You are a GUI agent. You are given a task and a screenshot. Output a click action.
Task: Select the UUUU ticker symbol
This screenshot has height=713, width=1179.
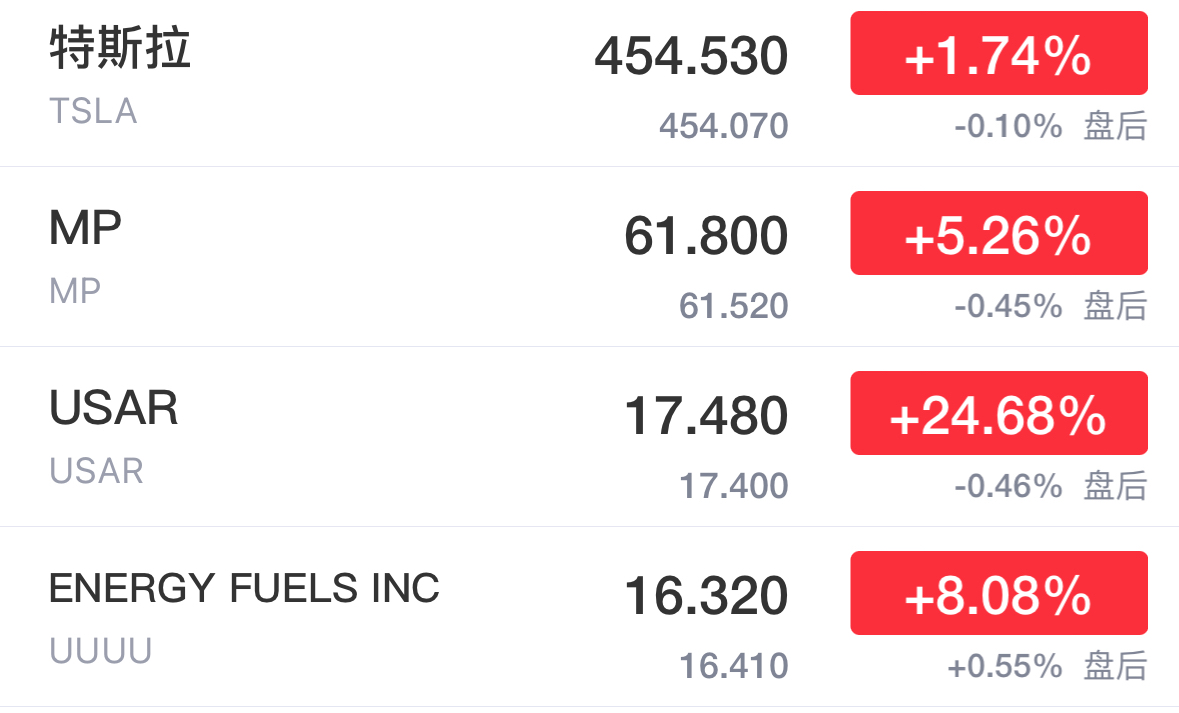[101, 651]
